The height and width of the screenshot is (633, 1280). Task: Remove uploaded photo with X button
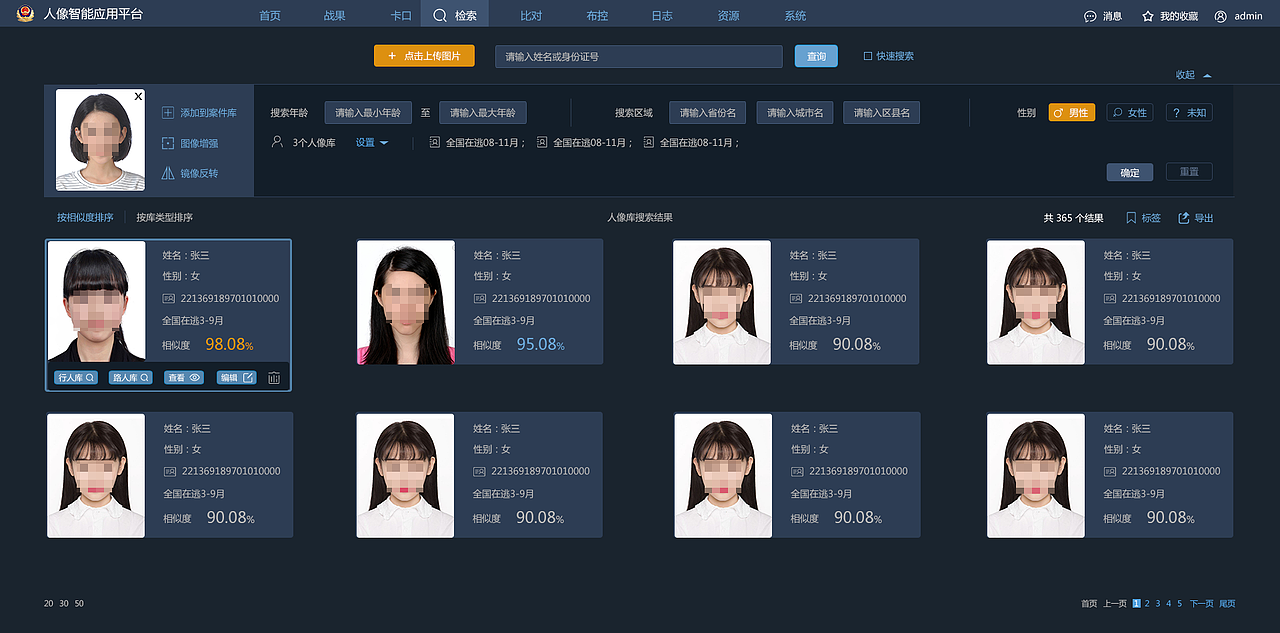(138, 96)
